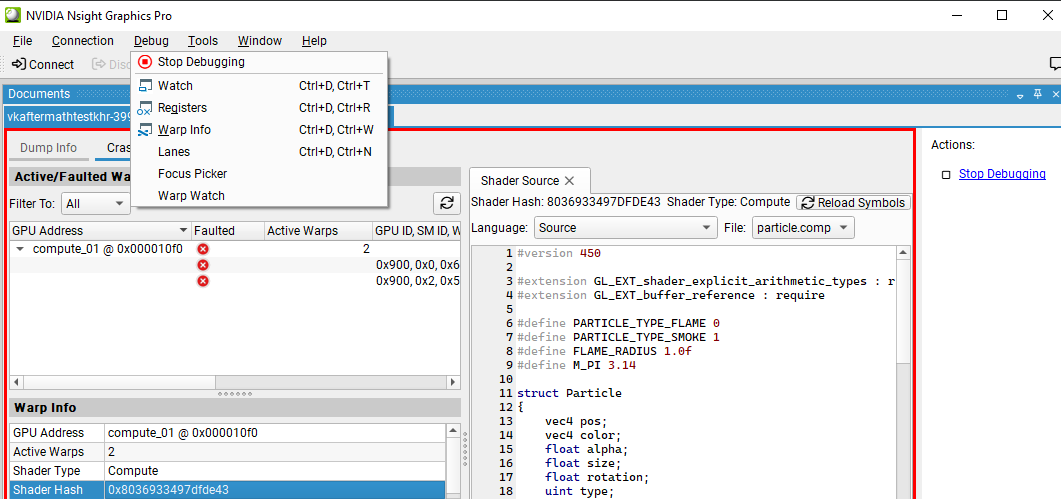Viewport: 1061px width, 499px height.
Task: Minimize the Nsight Graphics window
Action: click(x=957, y=15)
